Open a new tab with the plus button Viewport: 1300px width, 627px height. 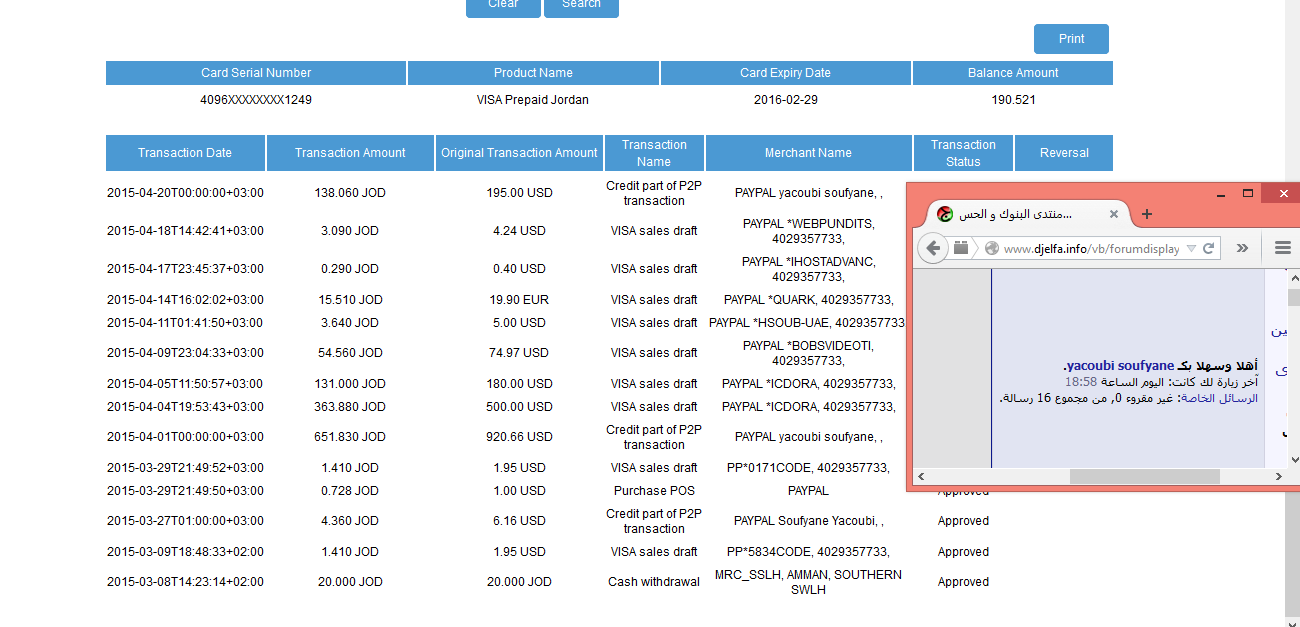(x=1147, y=214)
